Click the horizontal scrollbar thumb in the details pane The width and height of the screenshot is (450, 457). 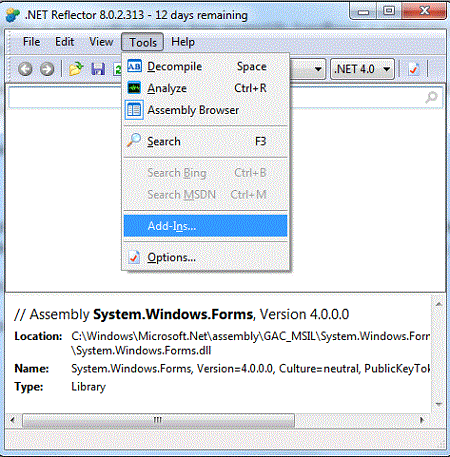pos(158,420)
